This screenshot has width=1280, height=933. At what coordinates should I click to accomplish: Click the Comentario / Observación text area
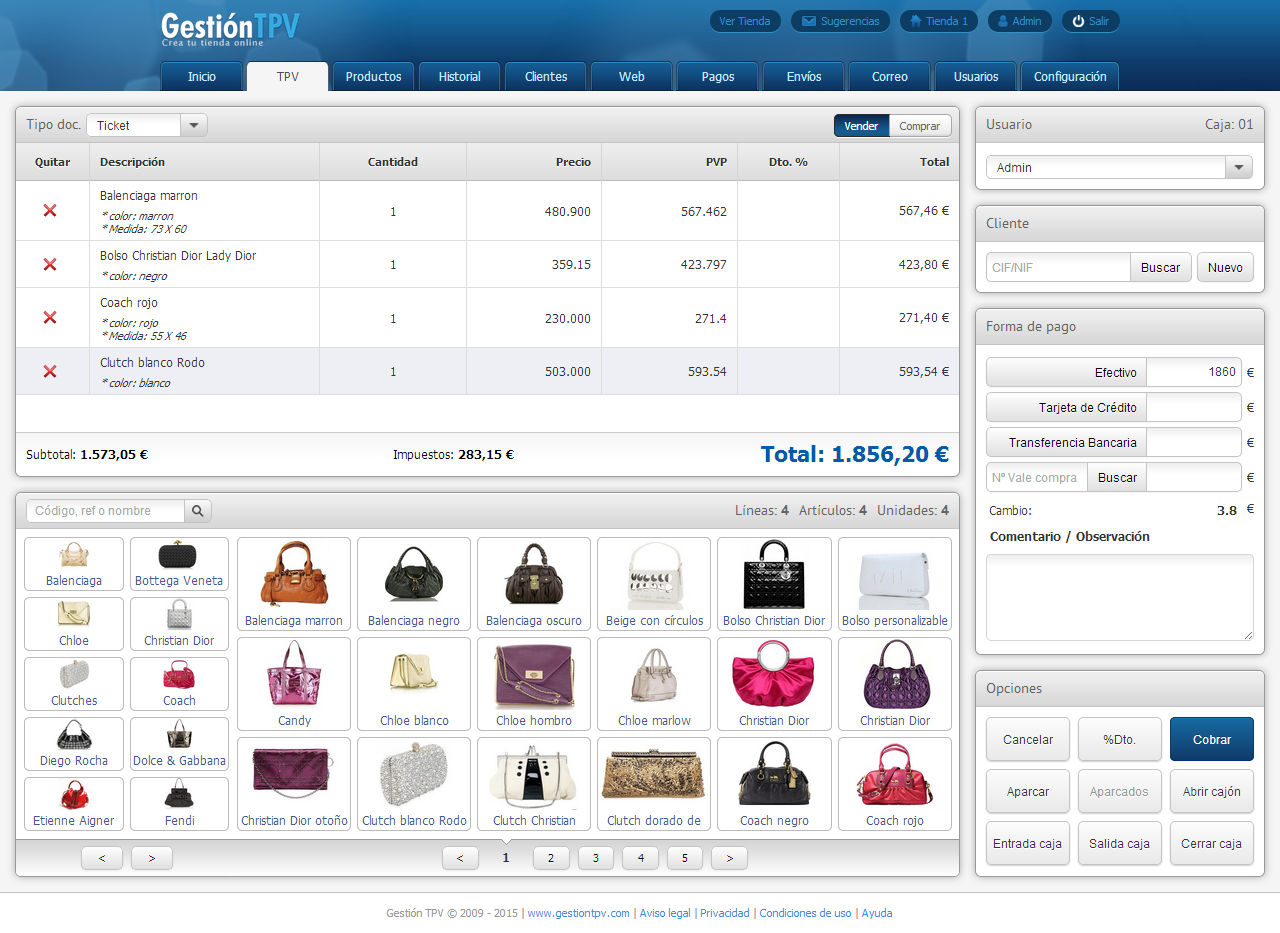1119,597
